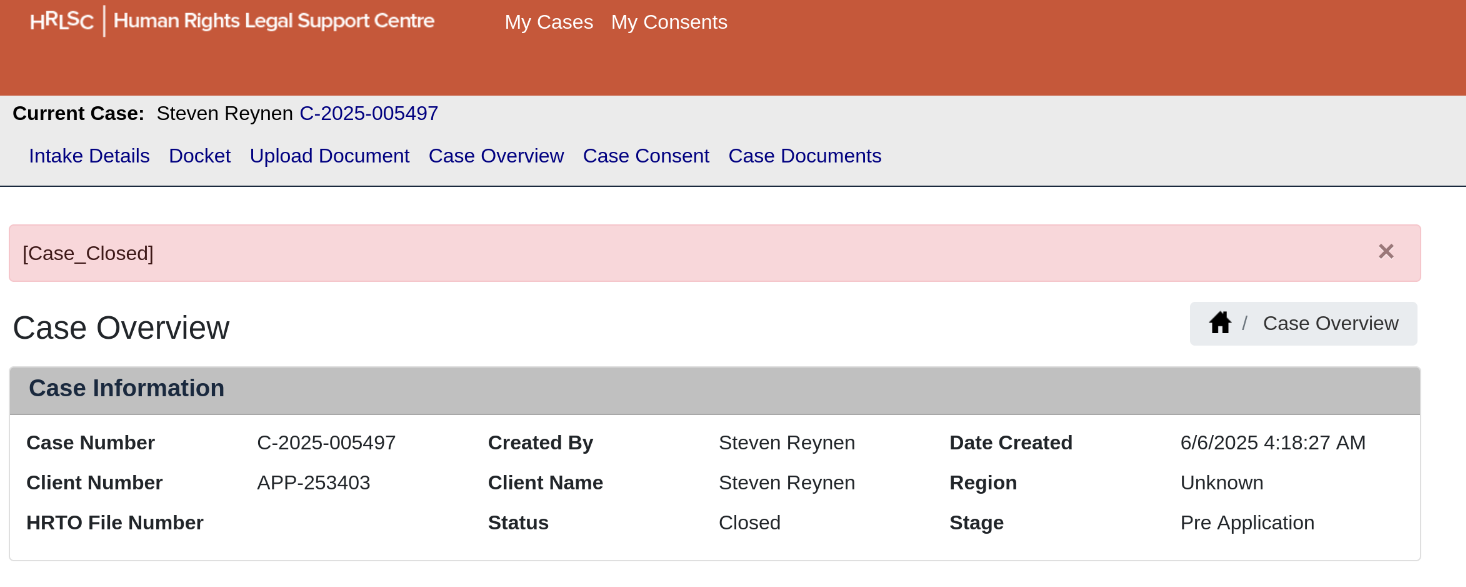The image size is (1466, 587).
Task: Open the Case Consent page
Action: pos(646,156)
